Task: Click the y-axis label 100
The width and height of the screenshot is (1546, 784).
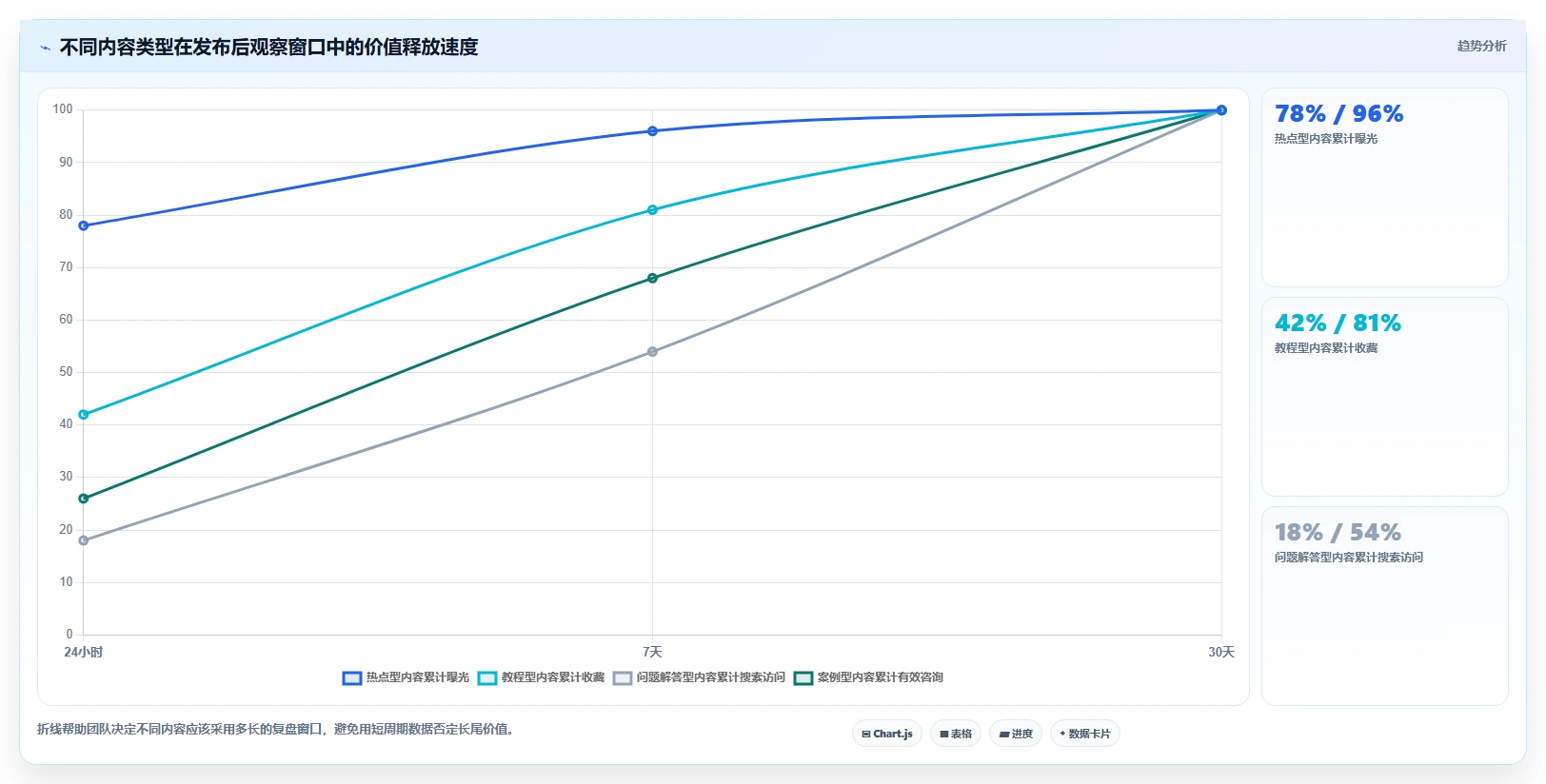Action: (63, 109)
